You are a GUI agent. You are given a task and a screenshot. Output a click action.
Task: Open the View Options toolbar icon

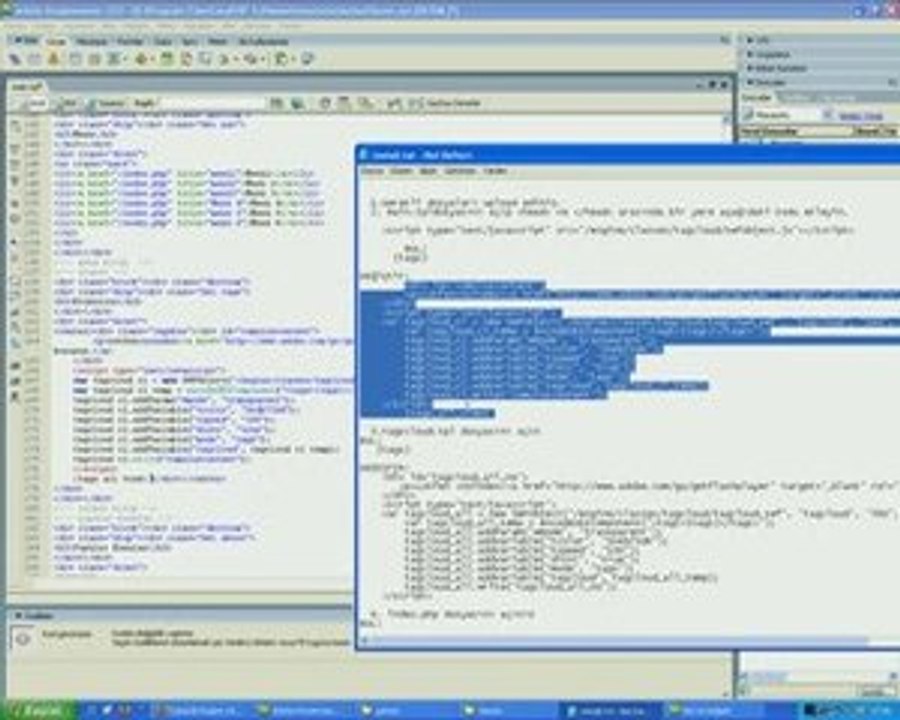[x=344, y=103]
